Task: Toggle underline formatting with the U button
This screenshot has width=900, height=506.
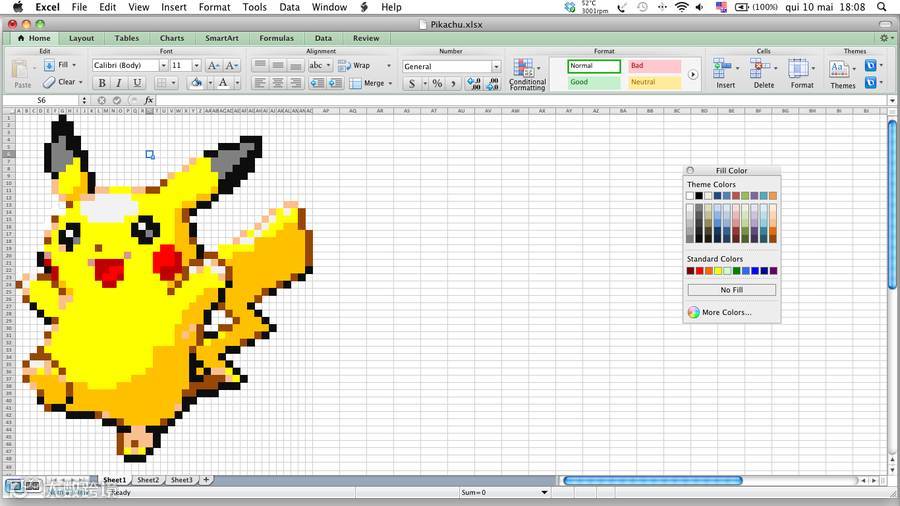Action: click(137, 83)
